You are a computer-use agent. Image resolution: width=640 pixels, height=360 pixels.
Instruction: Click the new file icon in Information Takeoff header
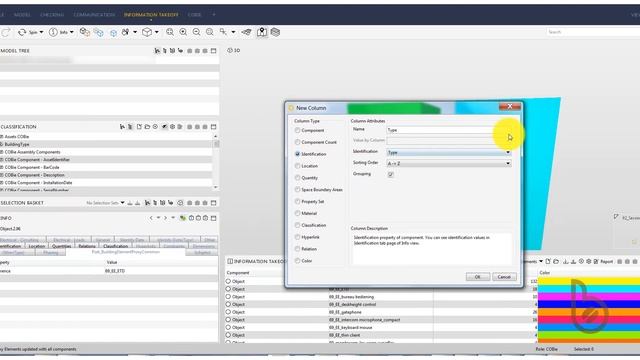pos(548,261)
